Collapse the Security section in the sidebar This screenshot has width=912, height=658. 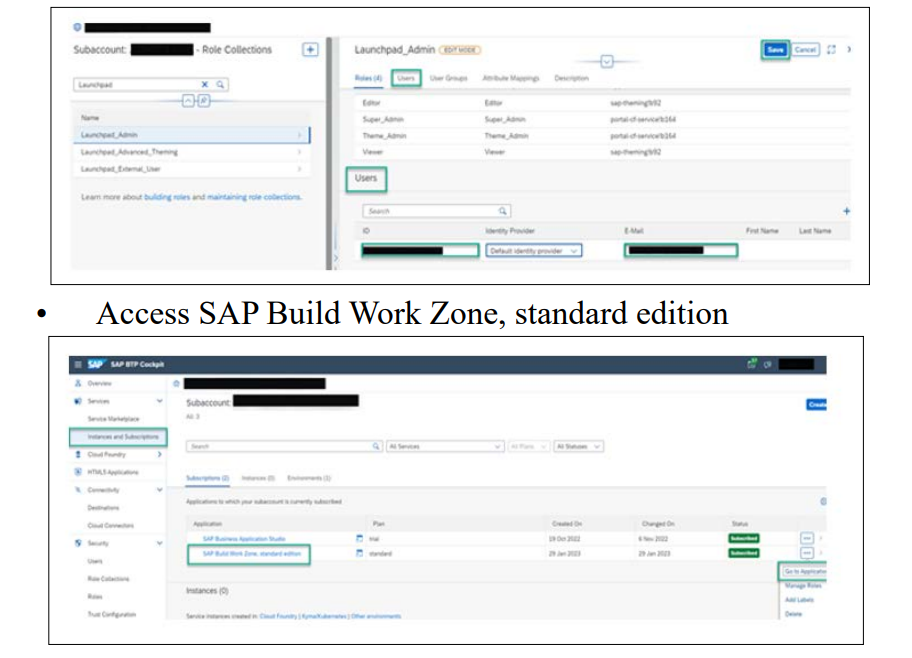(x=159, y=543)
